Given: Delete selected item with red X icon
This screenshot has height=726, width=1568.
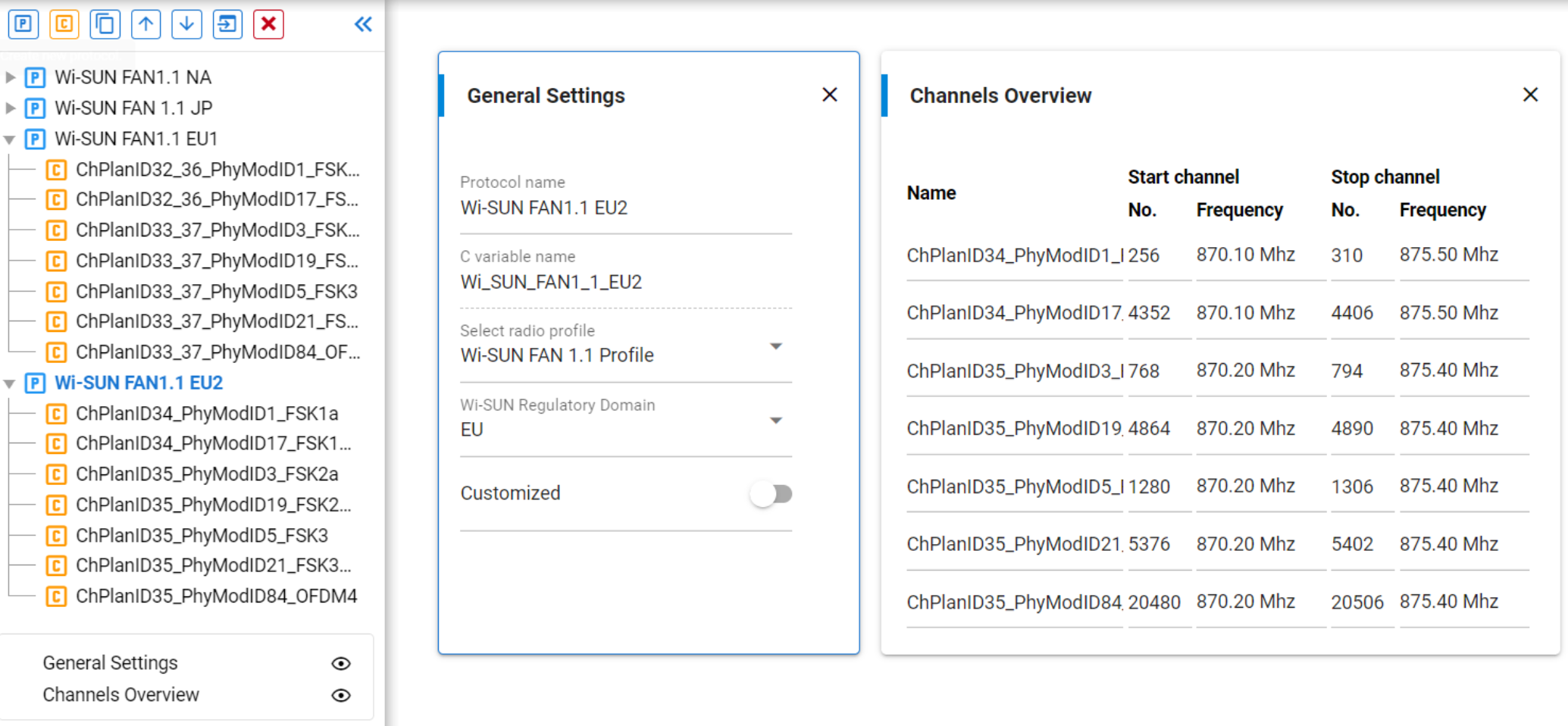Looking at the screenshot, I should pos(268,24).
